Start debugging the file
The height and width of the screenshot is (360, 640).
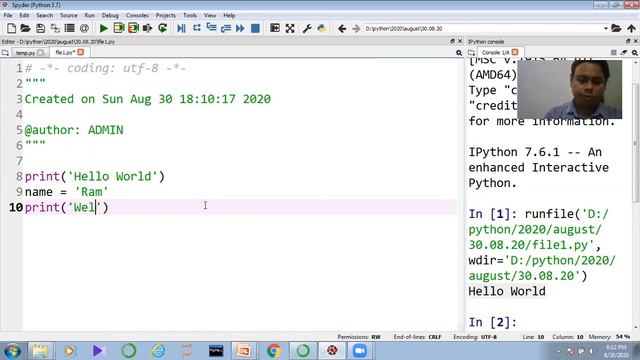pyautogui.click(x=181, y=28)
